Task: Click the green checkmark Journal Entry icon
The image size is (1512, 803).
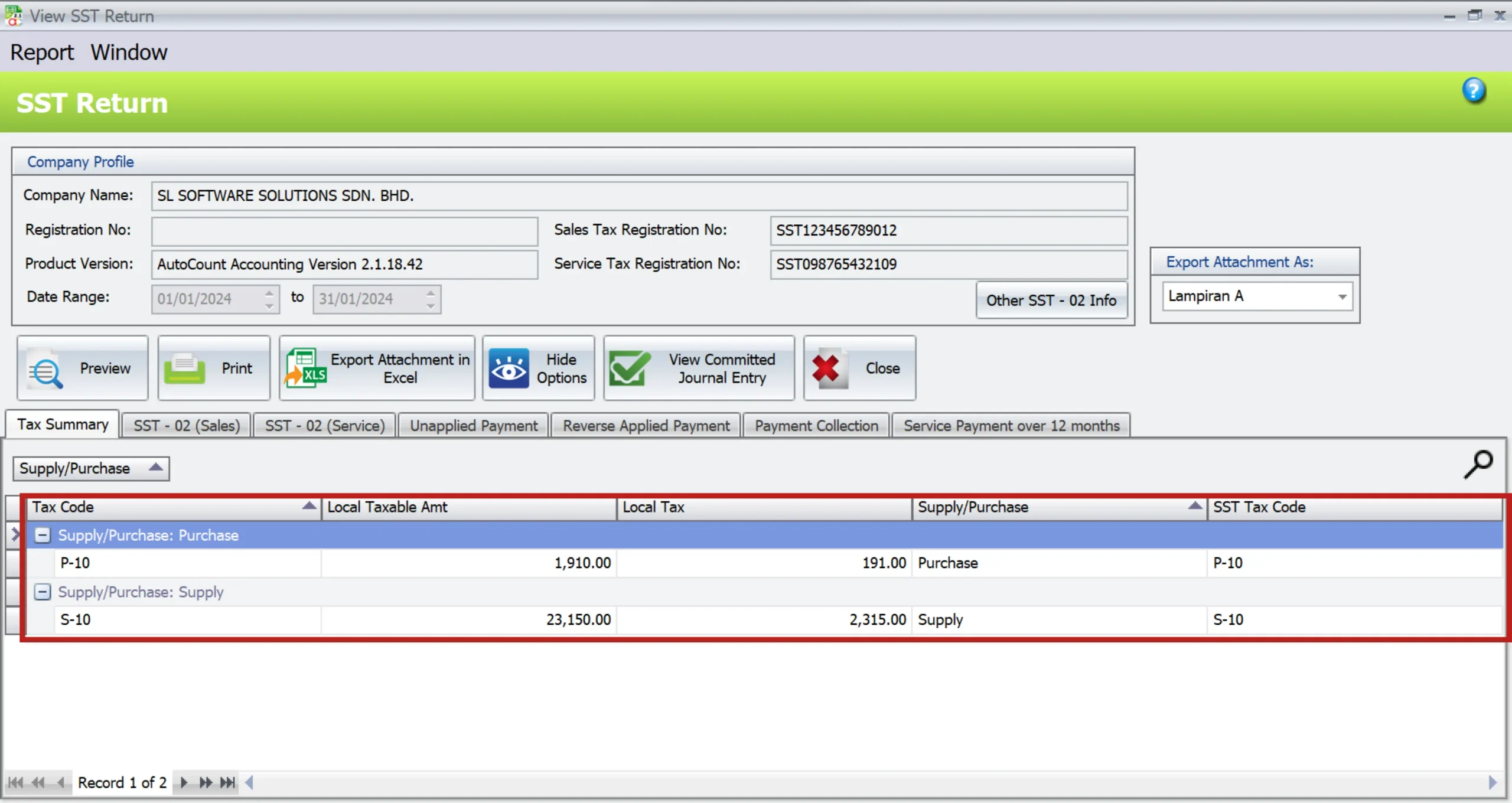Action: [x=629, y=368]
